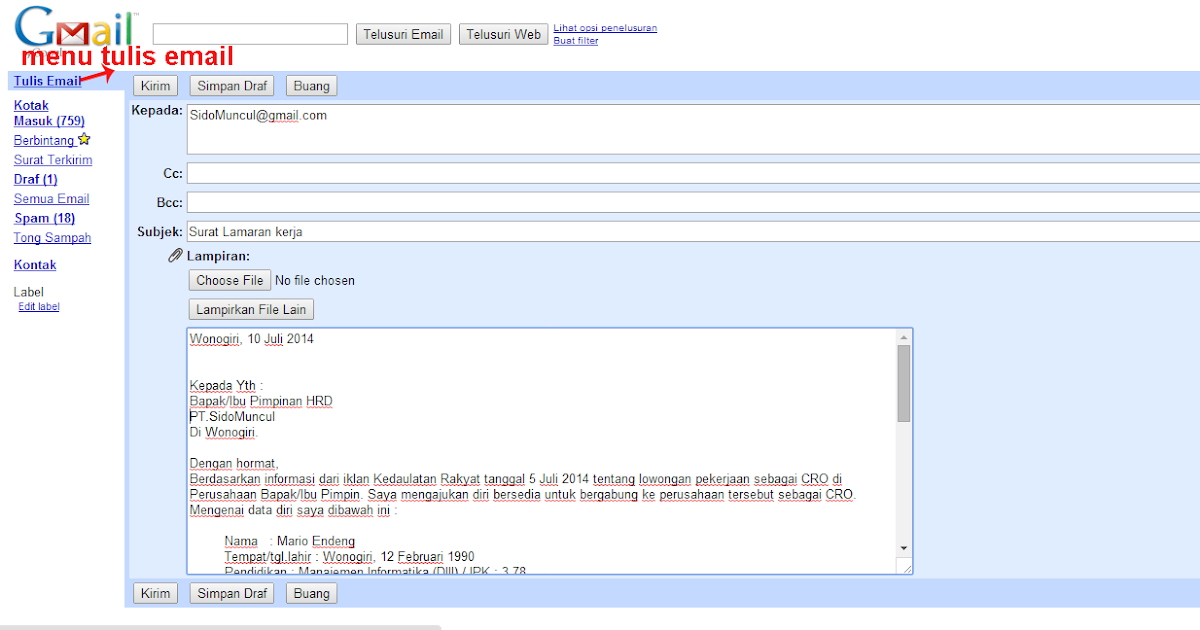Save draft using the top Simpan Draf button
Screen dimensions: 1200x630
(232, 86)
